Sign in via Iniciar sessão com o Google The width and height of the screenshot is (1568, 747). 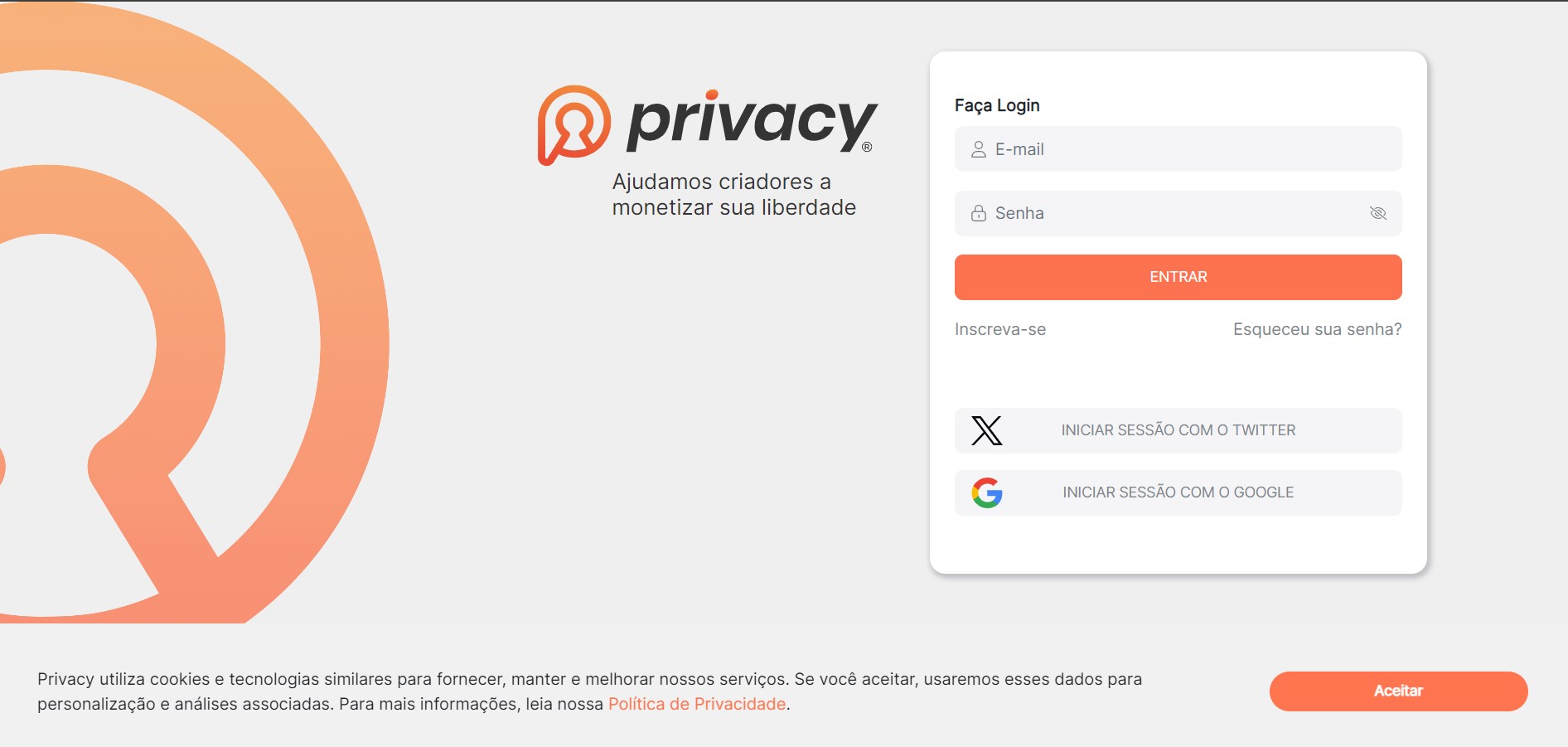pos(1178,492)
